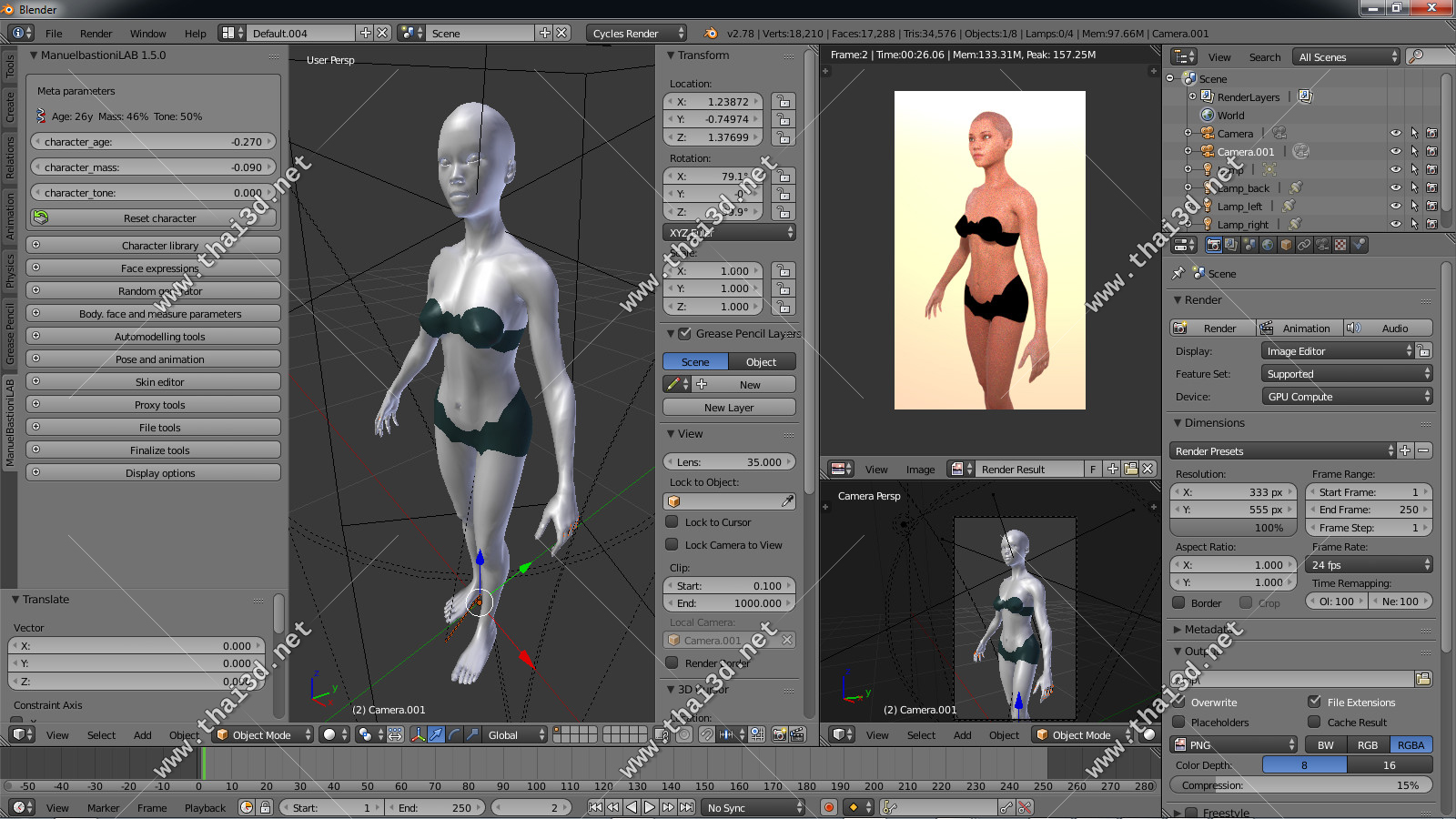1456x819 pixels.
Task: Click the New Layer button
Action: 729,407
